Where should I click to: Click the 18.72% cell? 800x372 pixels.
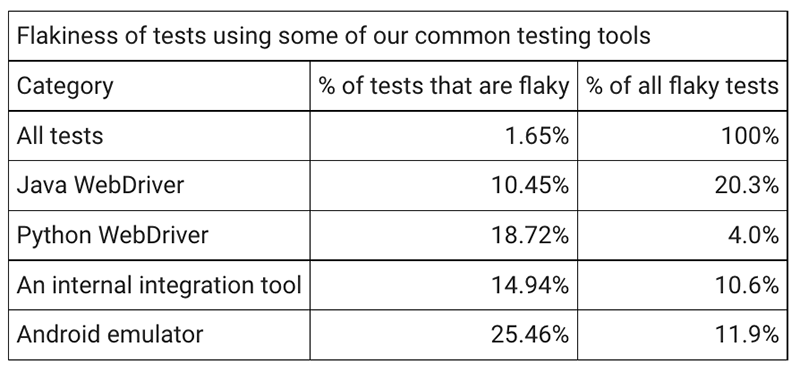pos(530,235)
